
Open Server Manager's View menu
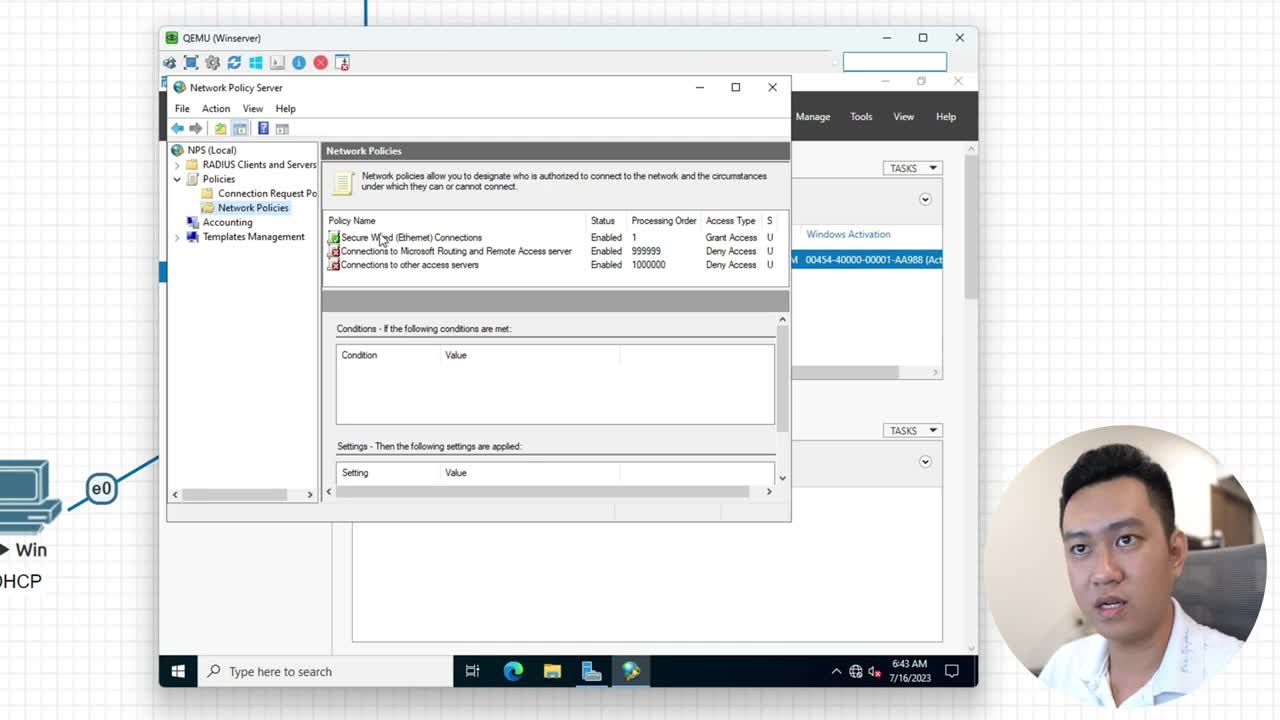coord(904,116)
